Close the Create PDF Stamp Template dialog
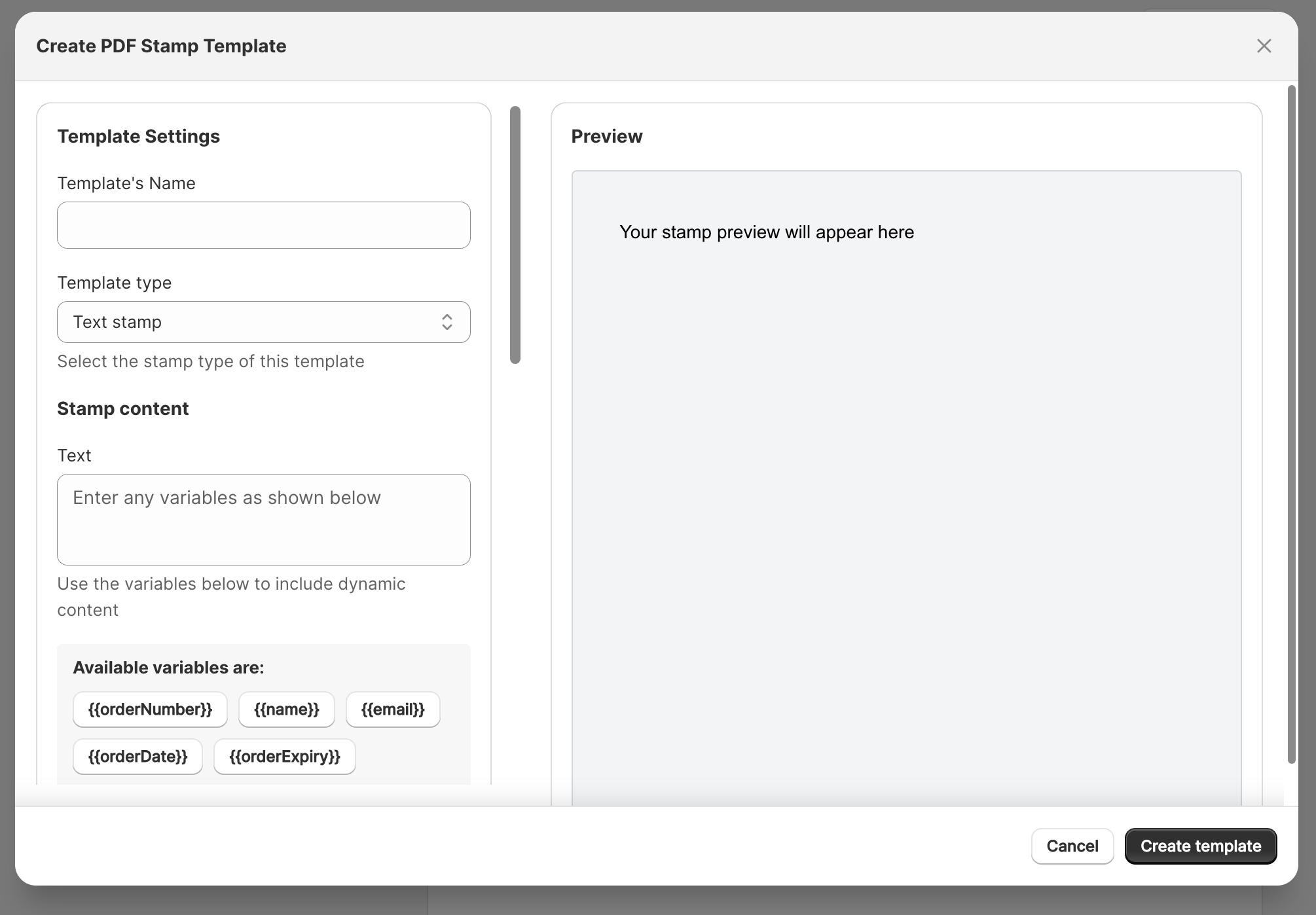The width and height of the screenshot is (1316, 915). click(1264, 46)
